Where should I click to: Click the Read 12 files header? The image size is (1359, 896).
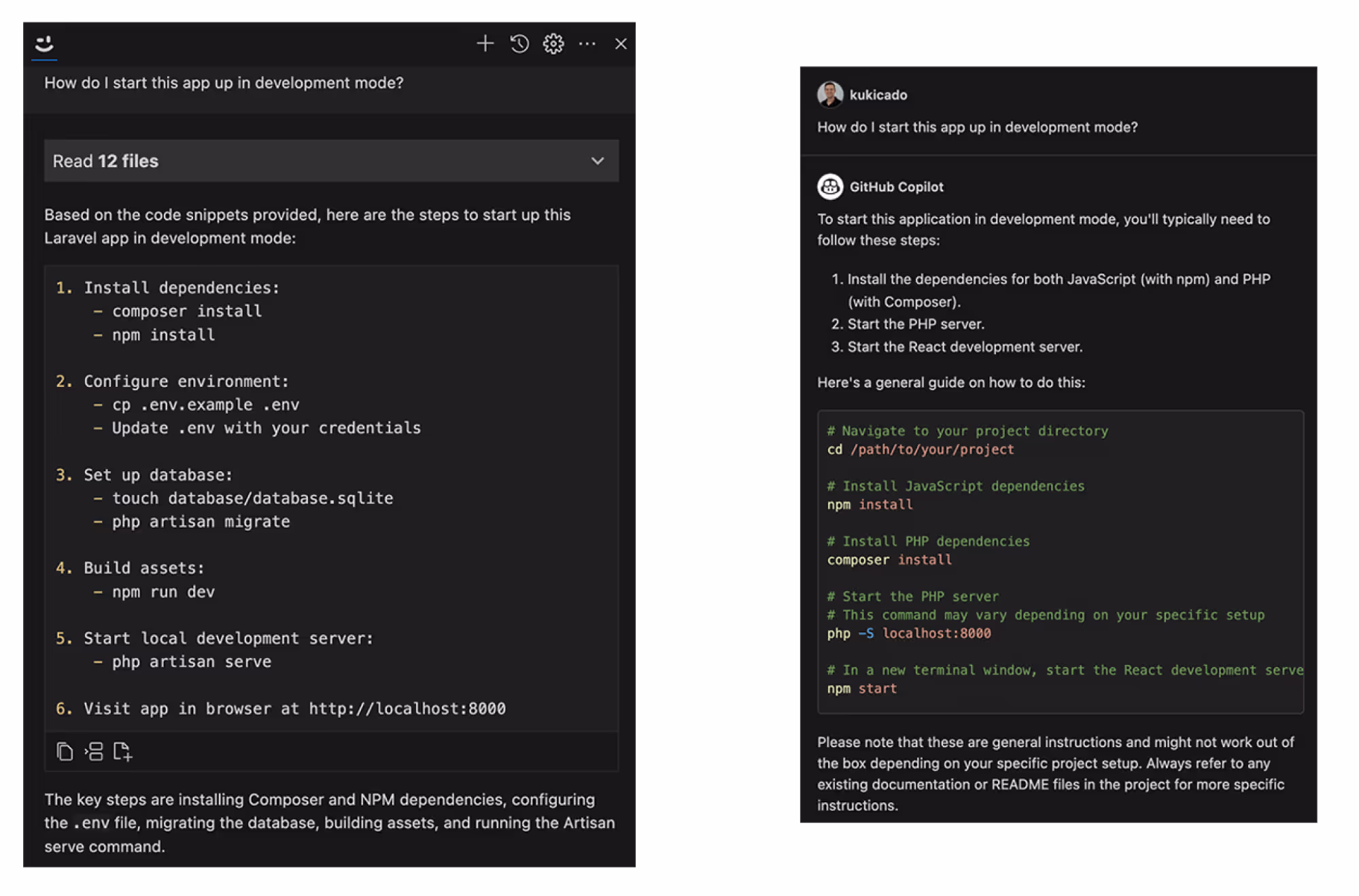[x=331, y=161]
